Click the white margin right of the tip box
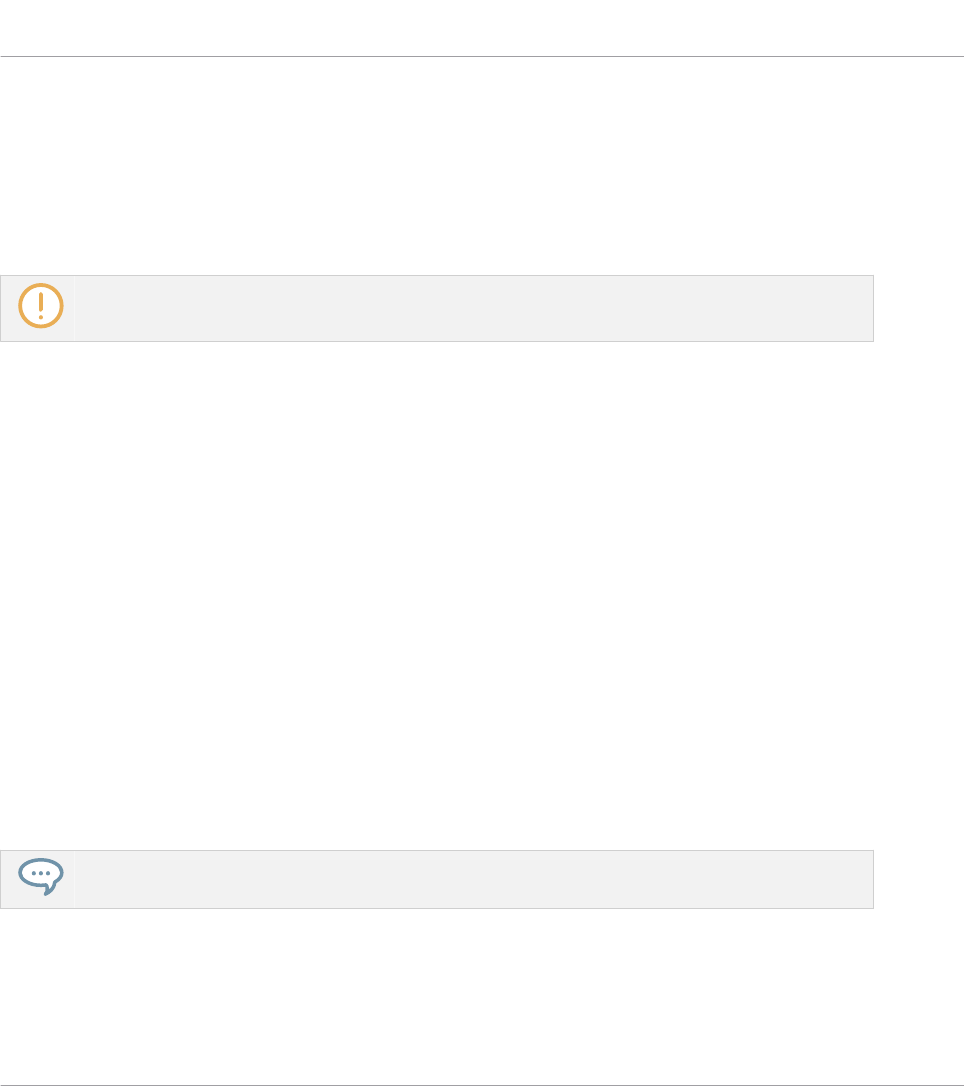This screenshot has width=965, height=1086. coord(919,879)
